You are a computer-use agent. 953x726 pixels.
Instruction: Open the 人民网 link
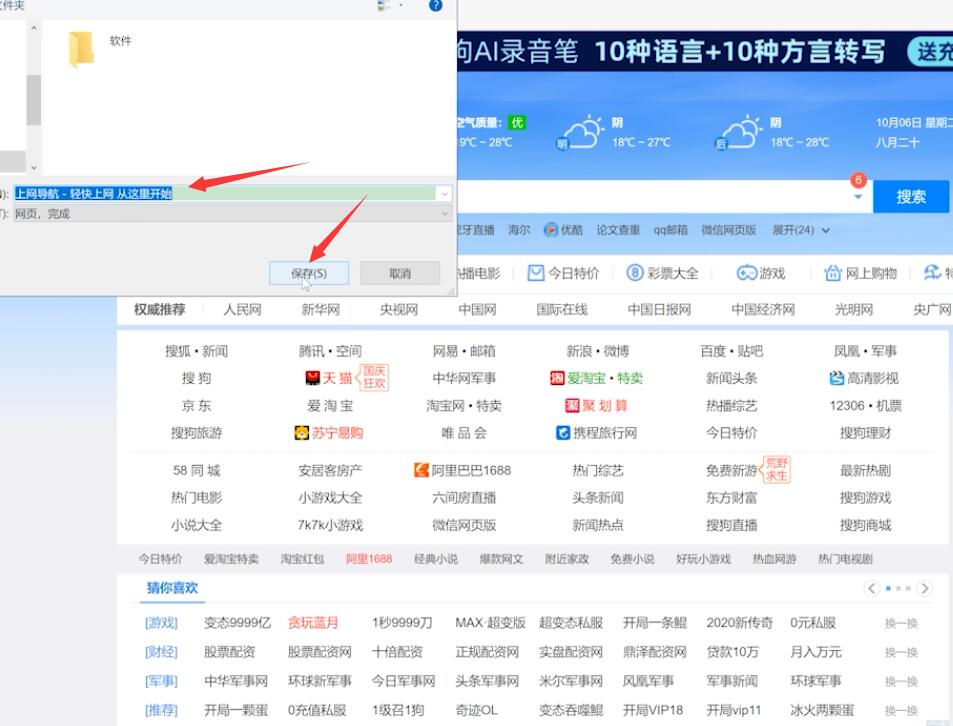point(242,310)
